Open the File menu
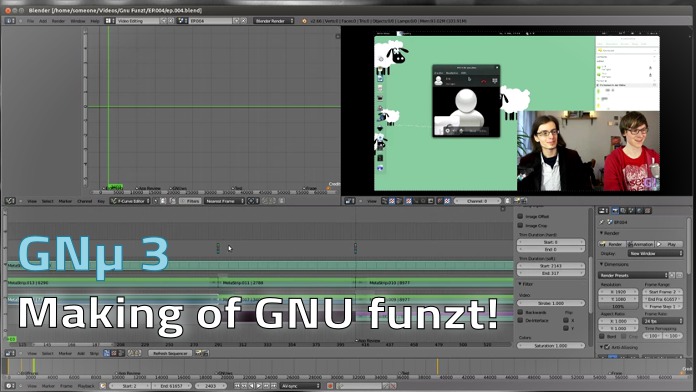696x392 pixels. (x=30, y=21)
